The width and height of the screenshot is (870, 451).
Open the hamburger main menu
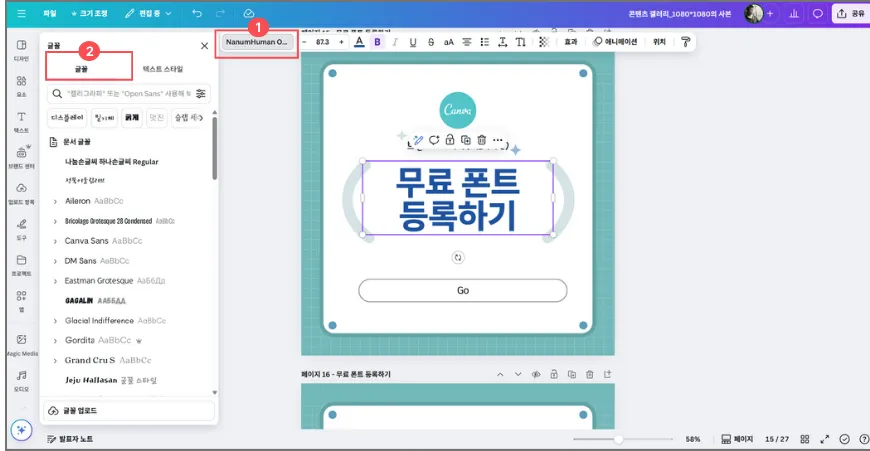click(21, 13)
